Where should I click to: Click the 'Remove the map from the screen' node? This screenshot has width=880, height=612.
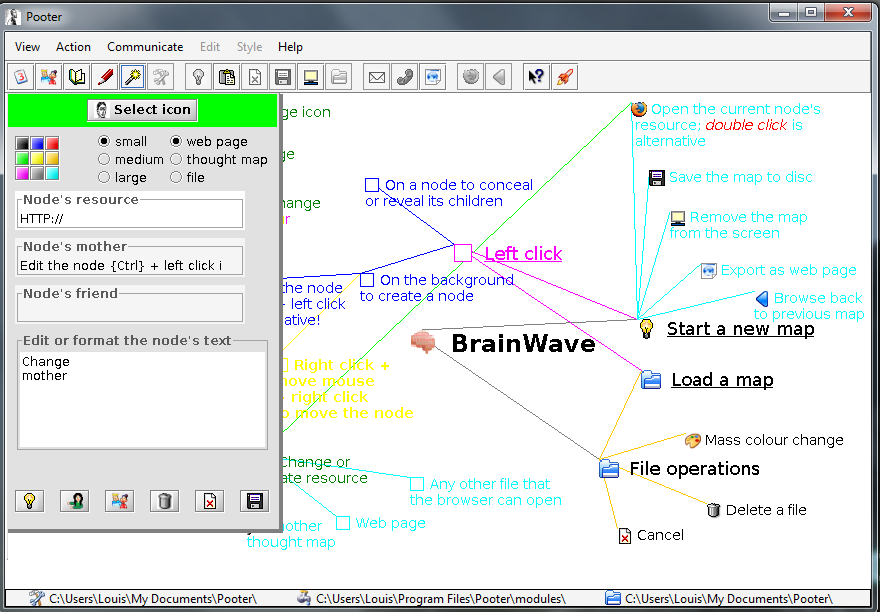738,225
